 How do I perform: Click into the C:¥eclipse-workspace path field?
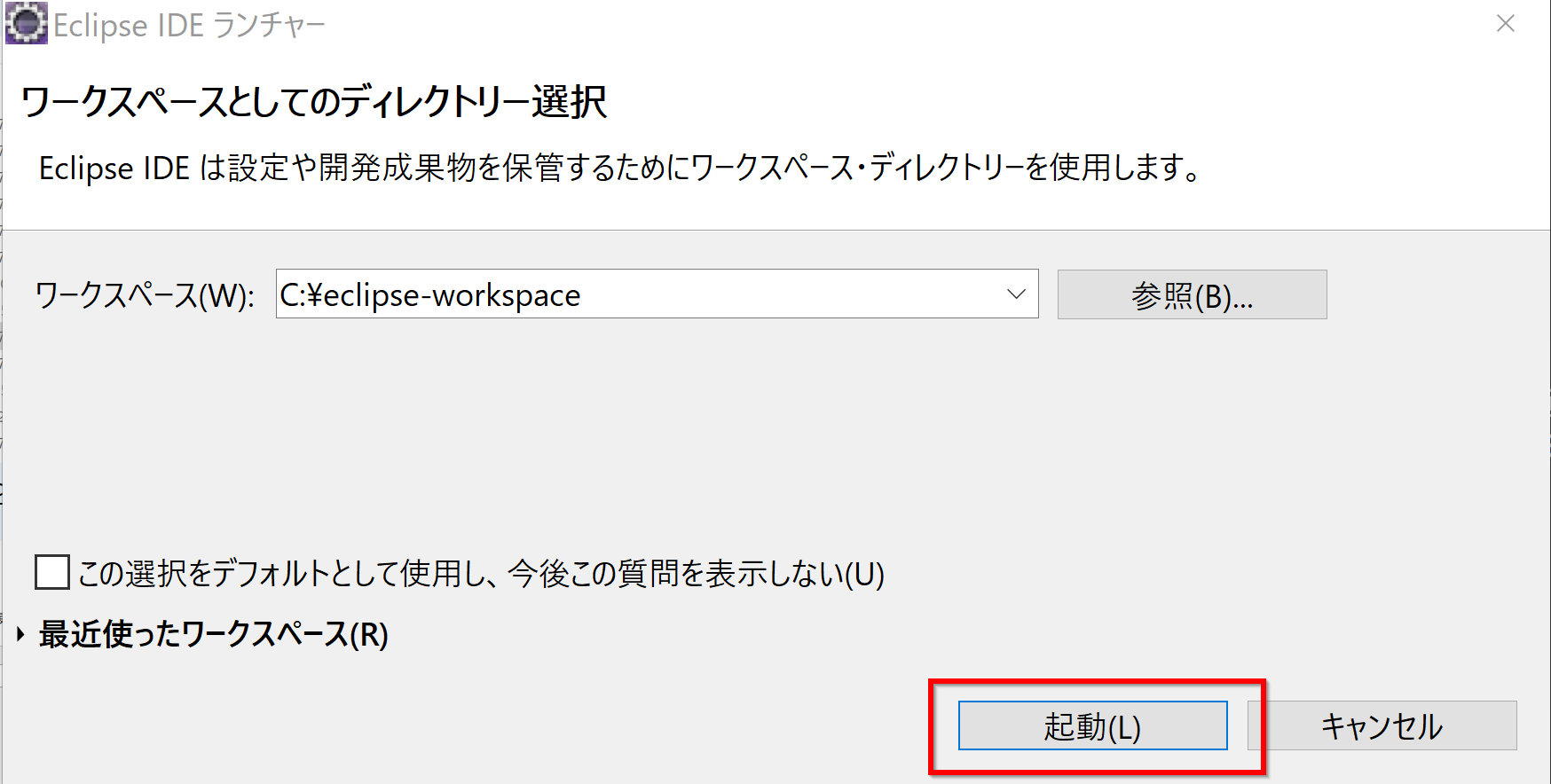(657, 294)
